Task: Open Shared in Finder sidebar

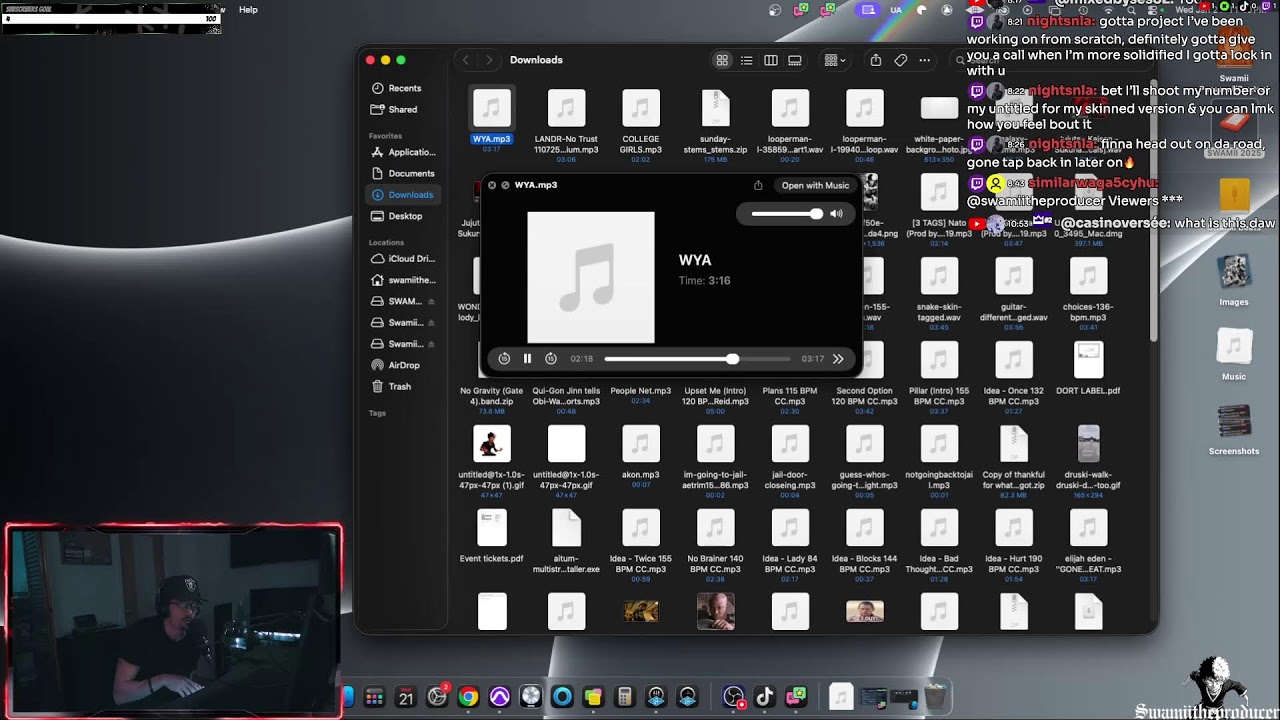Action: tap(403, 109)
